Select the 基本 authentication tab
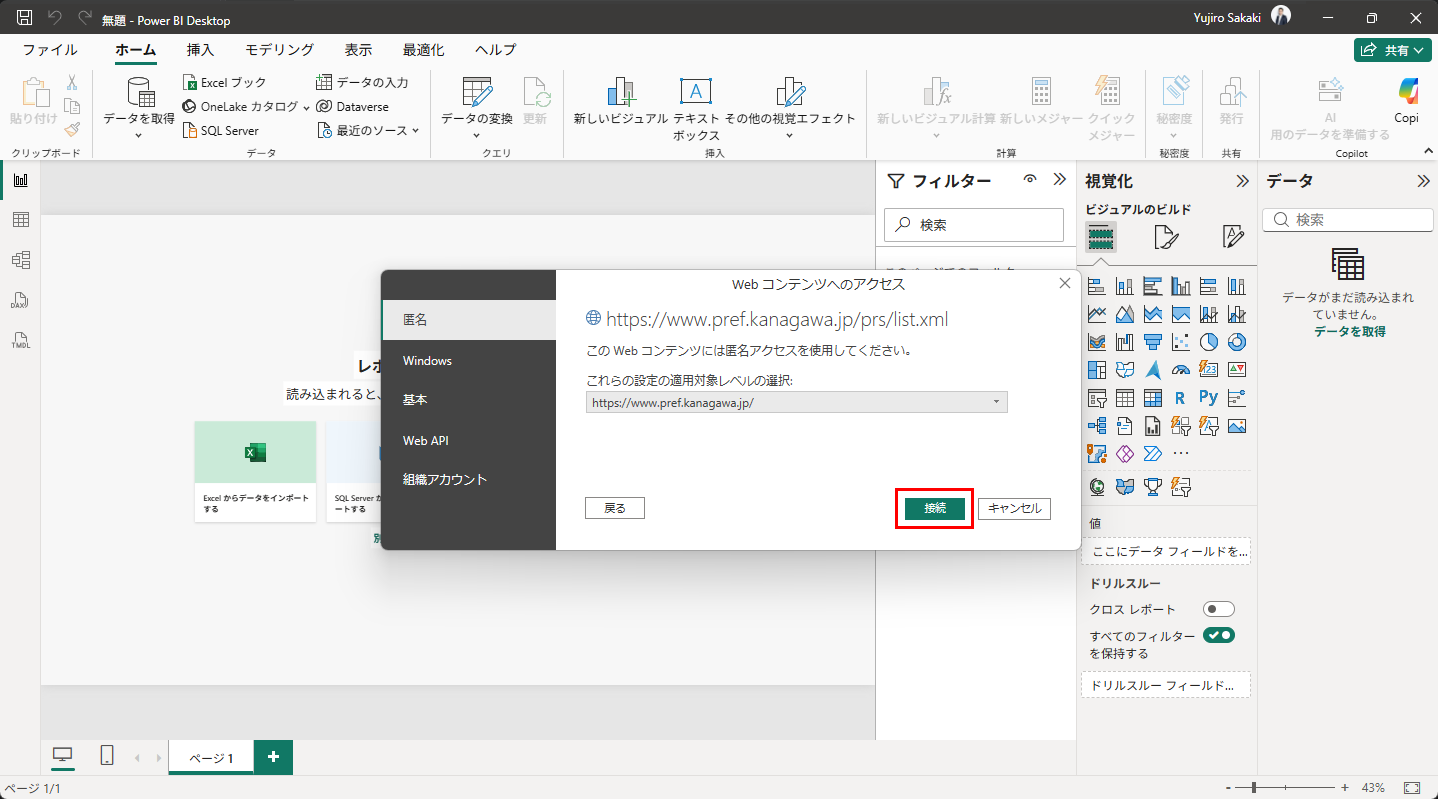This screenshot has height=799, width=1438. click(x=468, y=400)
